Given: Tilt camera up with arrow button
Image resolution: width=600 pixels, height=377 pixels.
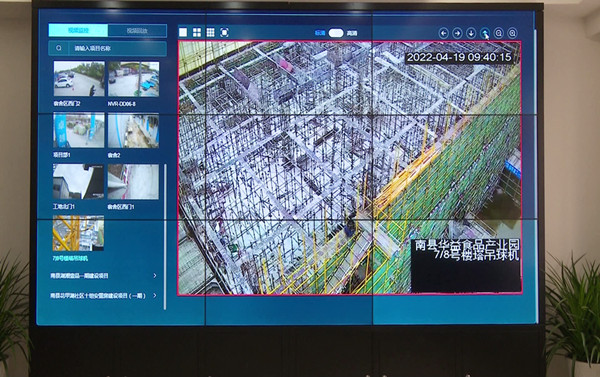Looking at the screenshot, I should (x=484, y=33).
